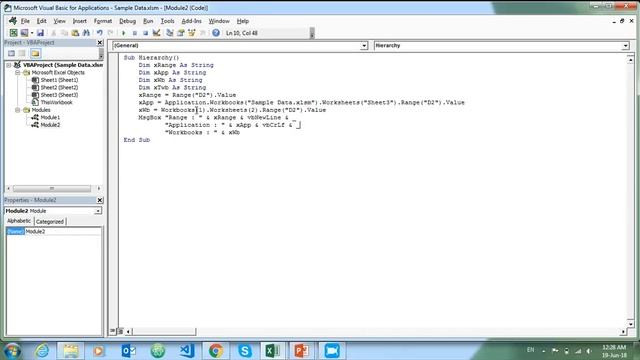Viewport: 640px width, 360px height.
Task: Click Procedure View button at code window bottom
Action: coord(113,331)
